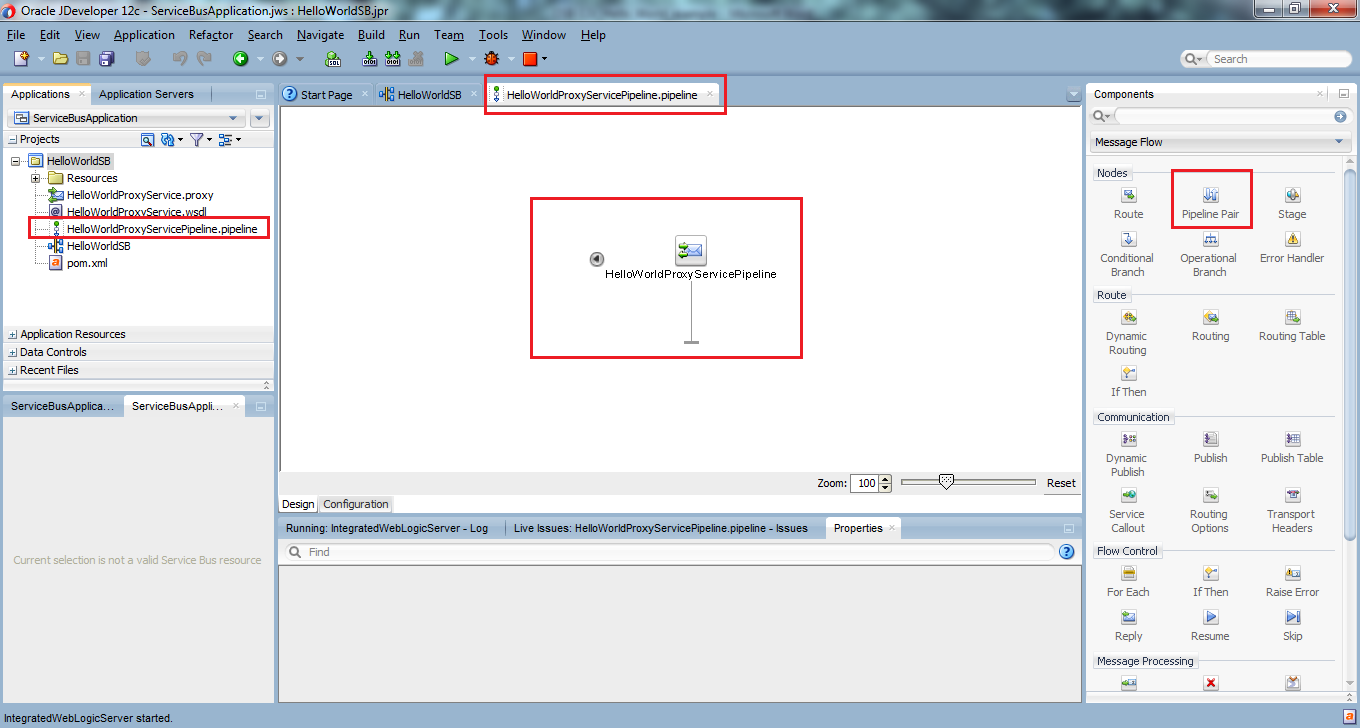Click the red Terminate stop icon
The height and width of the screenshot is (728, 1360).
[x=530, y=59]
